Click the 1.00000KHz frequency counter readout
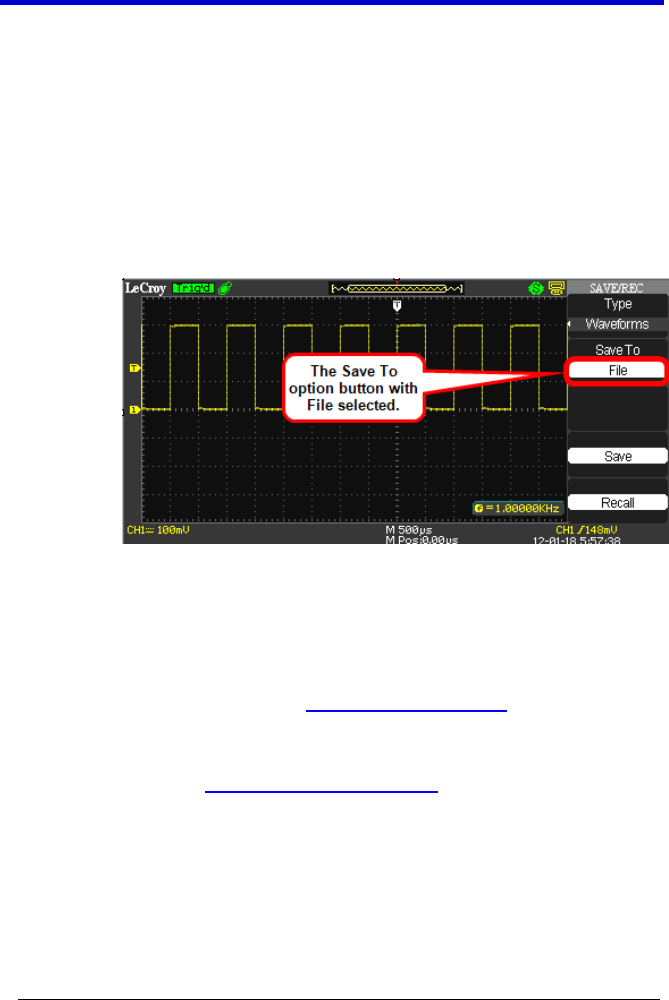669x1000 pixels. point(517,508)
